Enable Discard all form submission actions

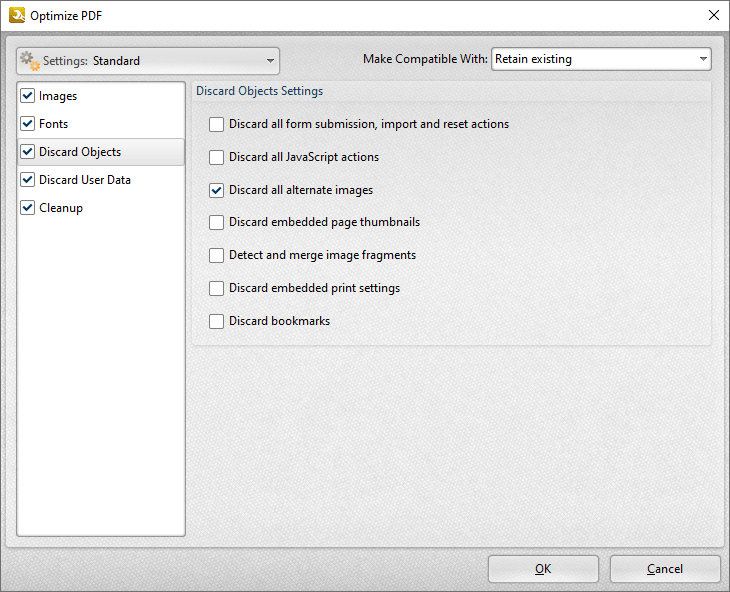[216, 124]
